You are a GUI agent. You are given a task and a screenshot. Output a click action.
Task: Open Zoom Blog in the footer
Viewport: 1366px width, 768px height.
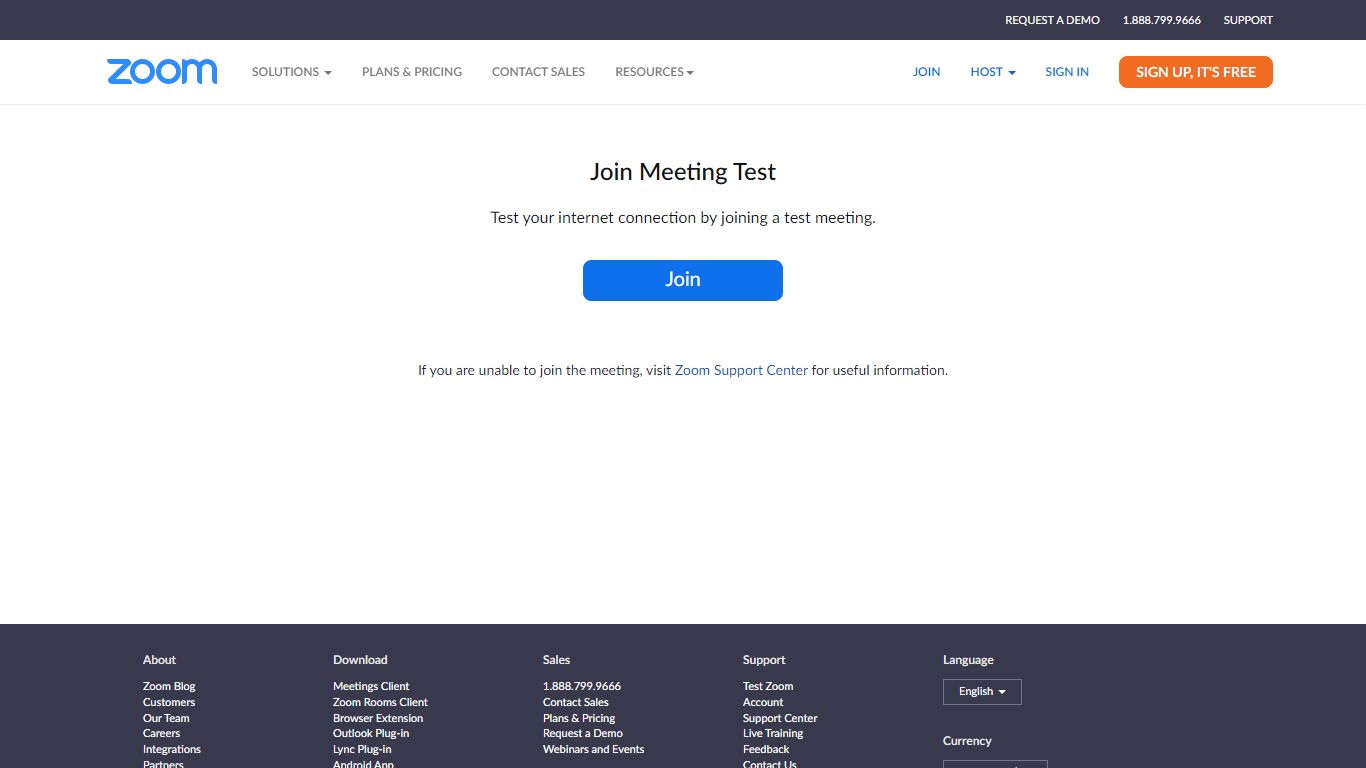click(x=169, y=686)
